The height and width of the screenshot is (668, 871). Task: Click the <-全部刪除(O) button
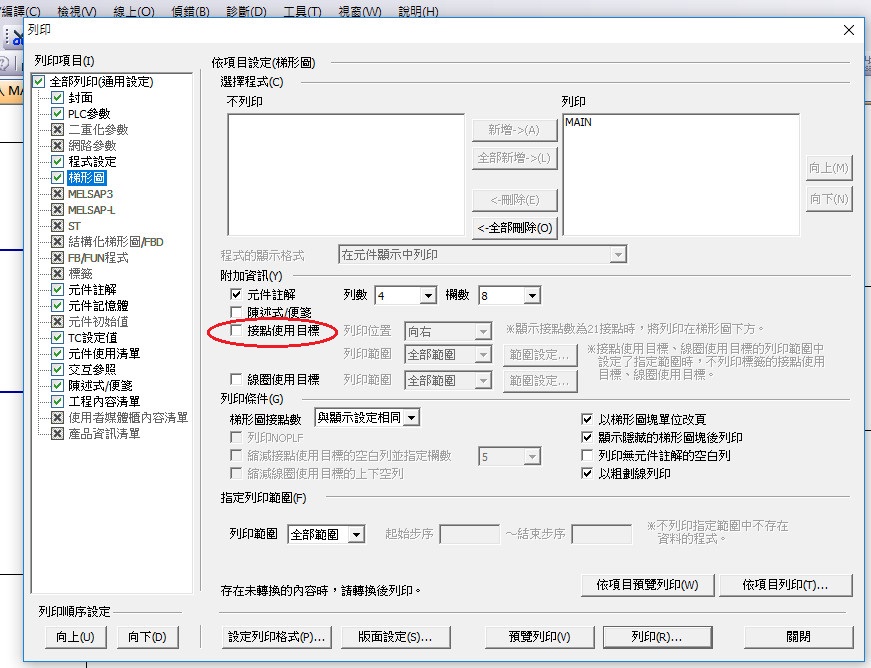point(515,228)
